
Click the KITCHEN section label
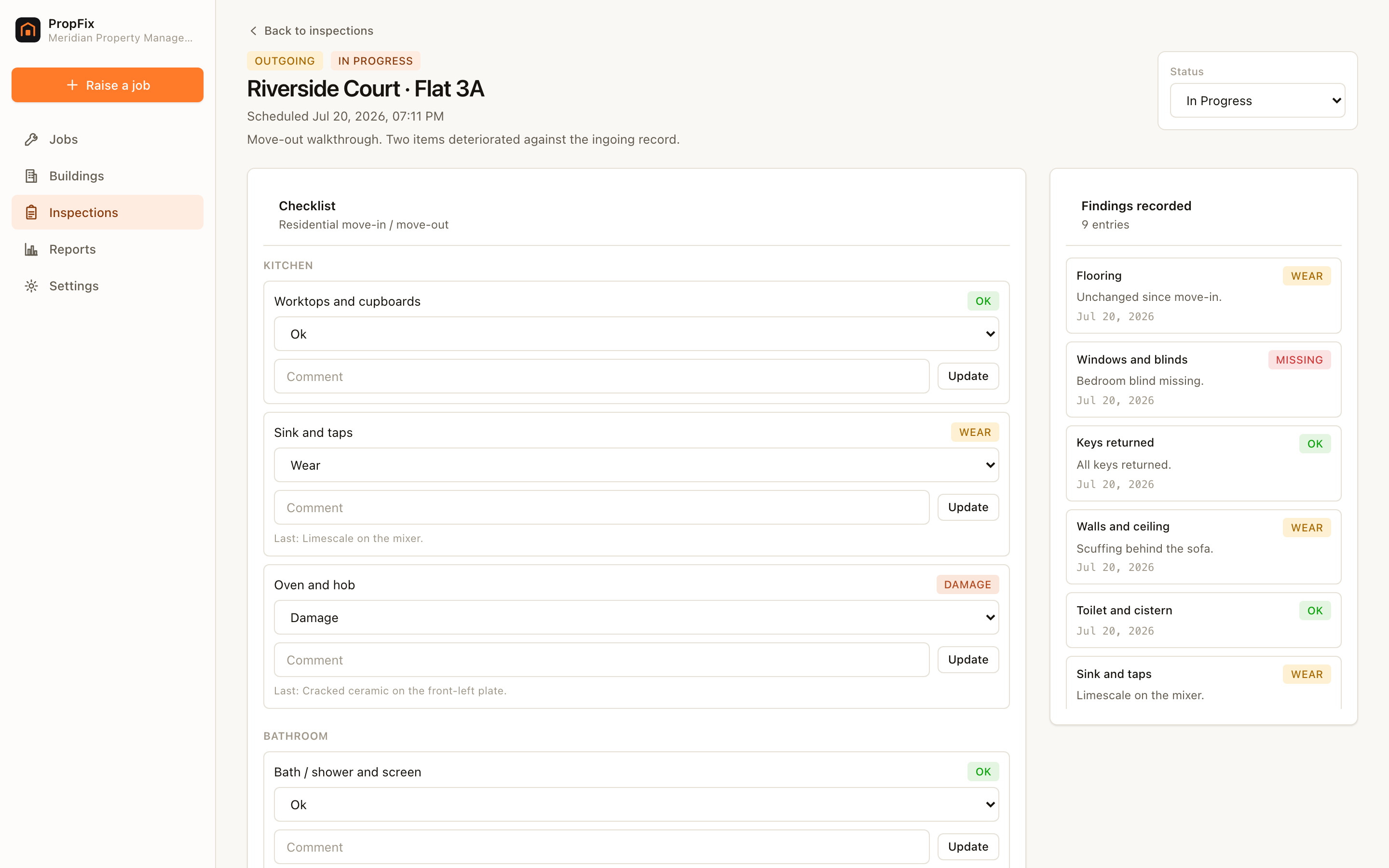288,266
